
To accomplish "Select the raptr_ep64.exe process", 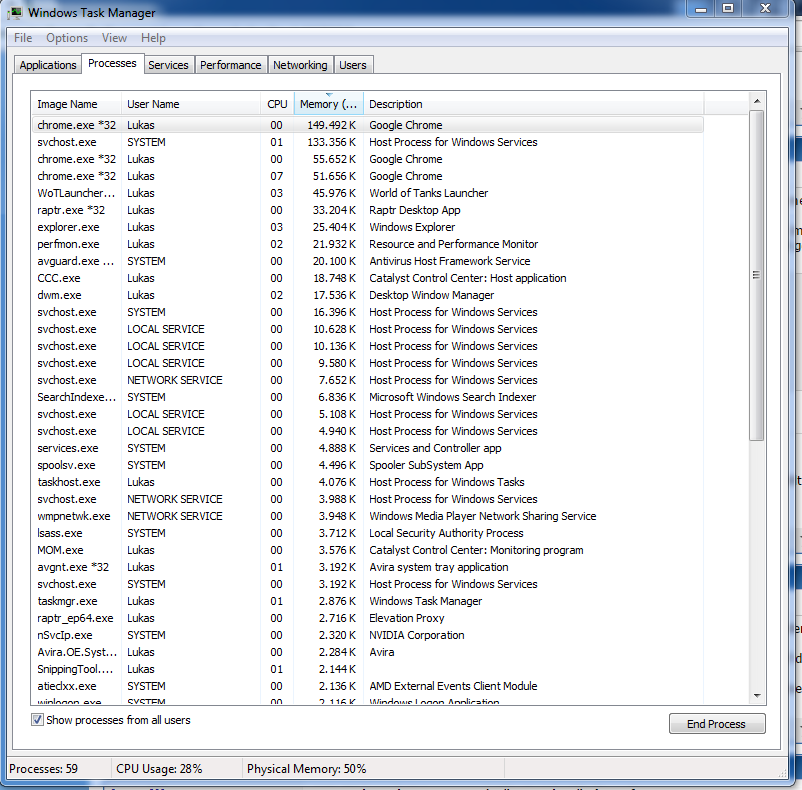I will pyautogui.click(x=368, y=618).
